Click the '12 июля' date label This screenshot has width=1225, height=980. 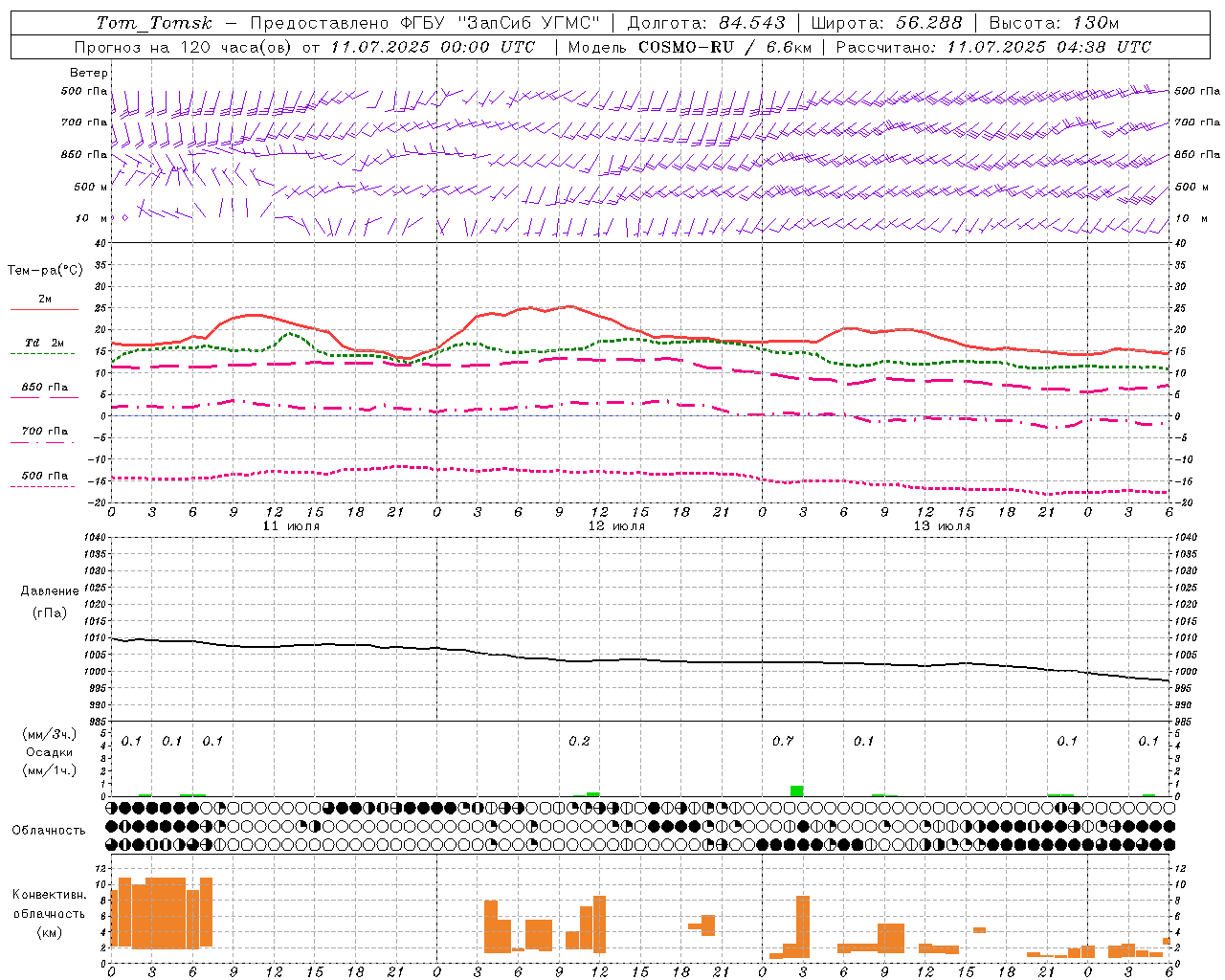616,526
